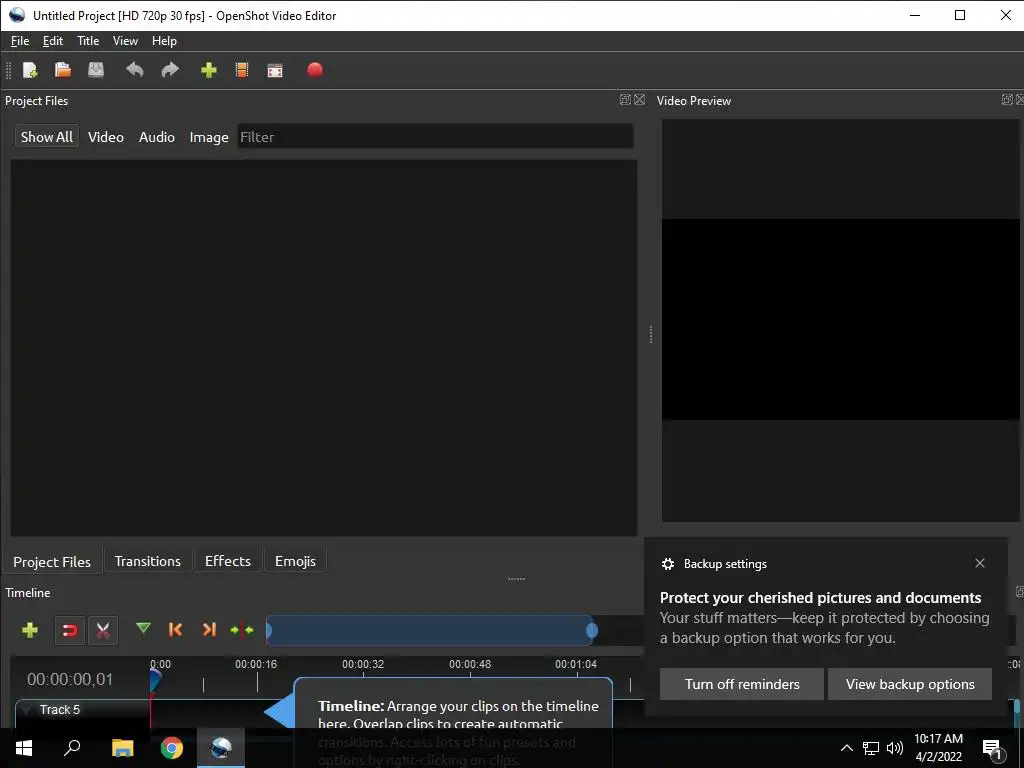This screenshot has height=768, width=1024.
Task: Export video with the red record icon
Action: pyautogui.click(x=315, y=69)
